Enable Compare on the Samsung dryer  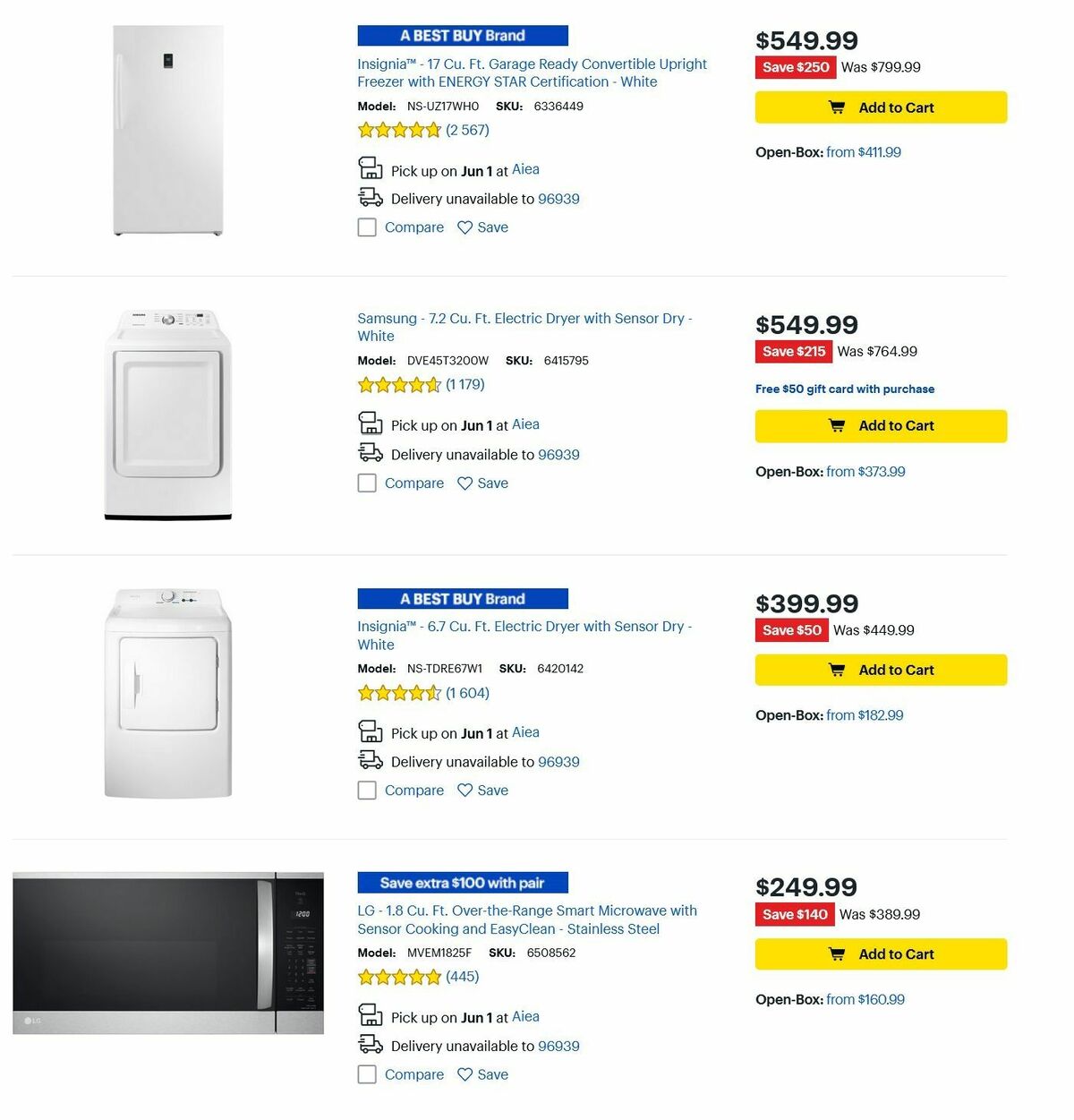(367, 483)
